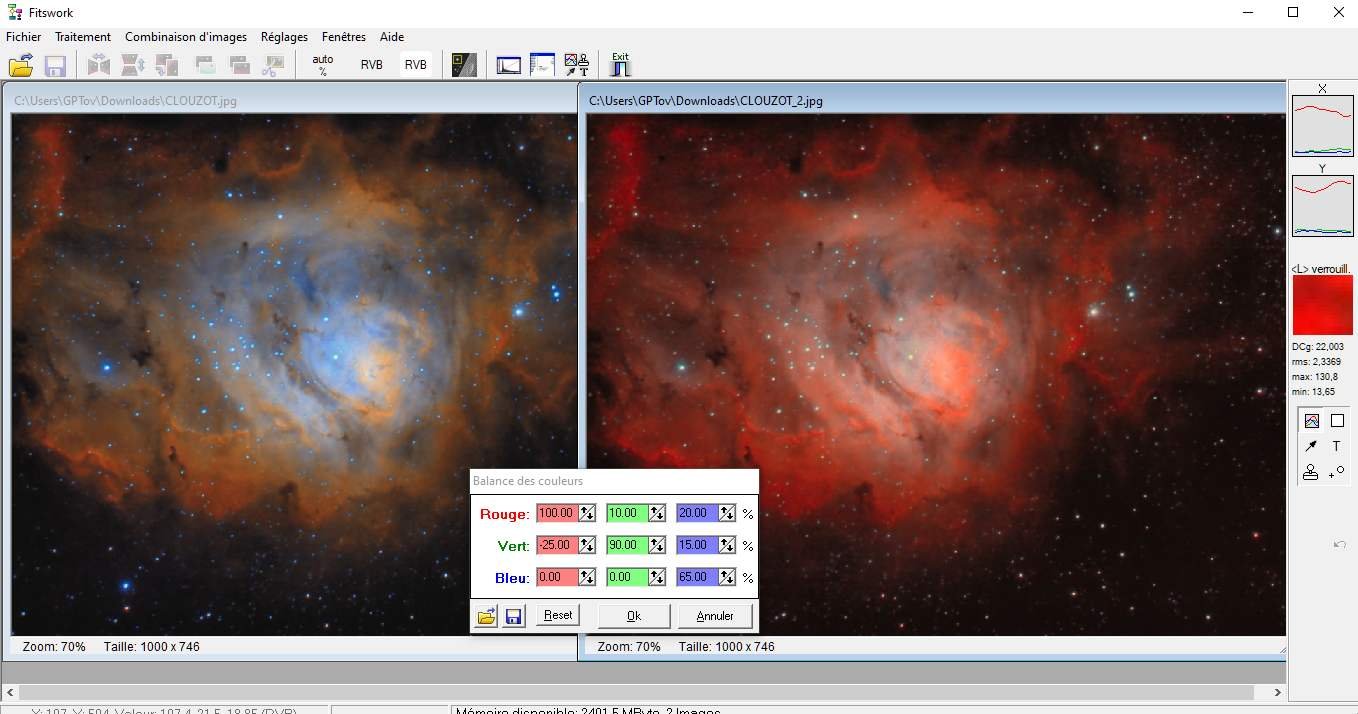Click the scissors crop icon in toolbar

(273, 66)
